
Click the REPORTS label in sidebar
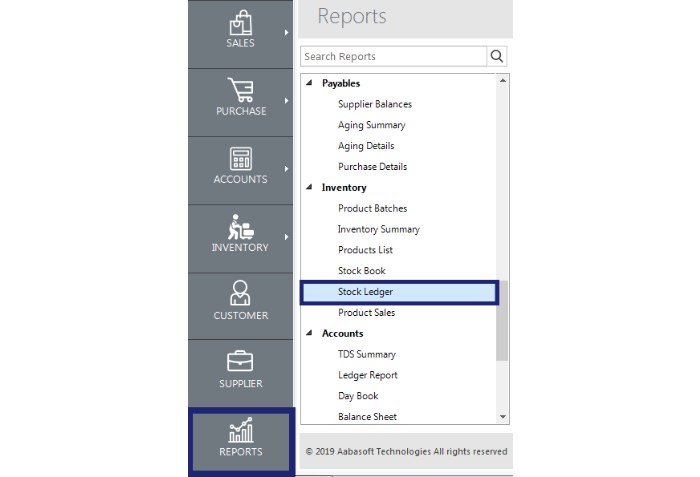(241, 452)
